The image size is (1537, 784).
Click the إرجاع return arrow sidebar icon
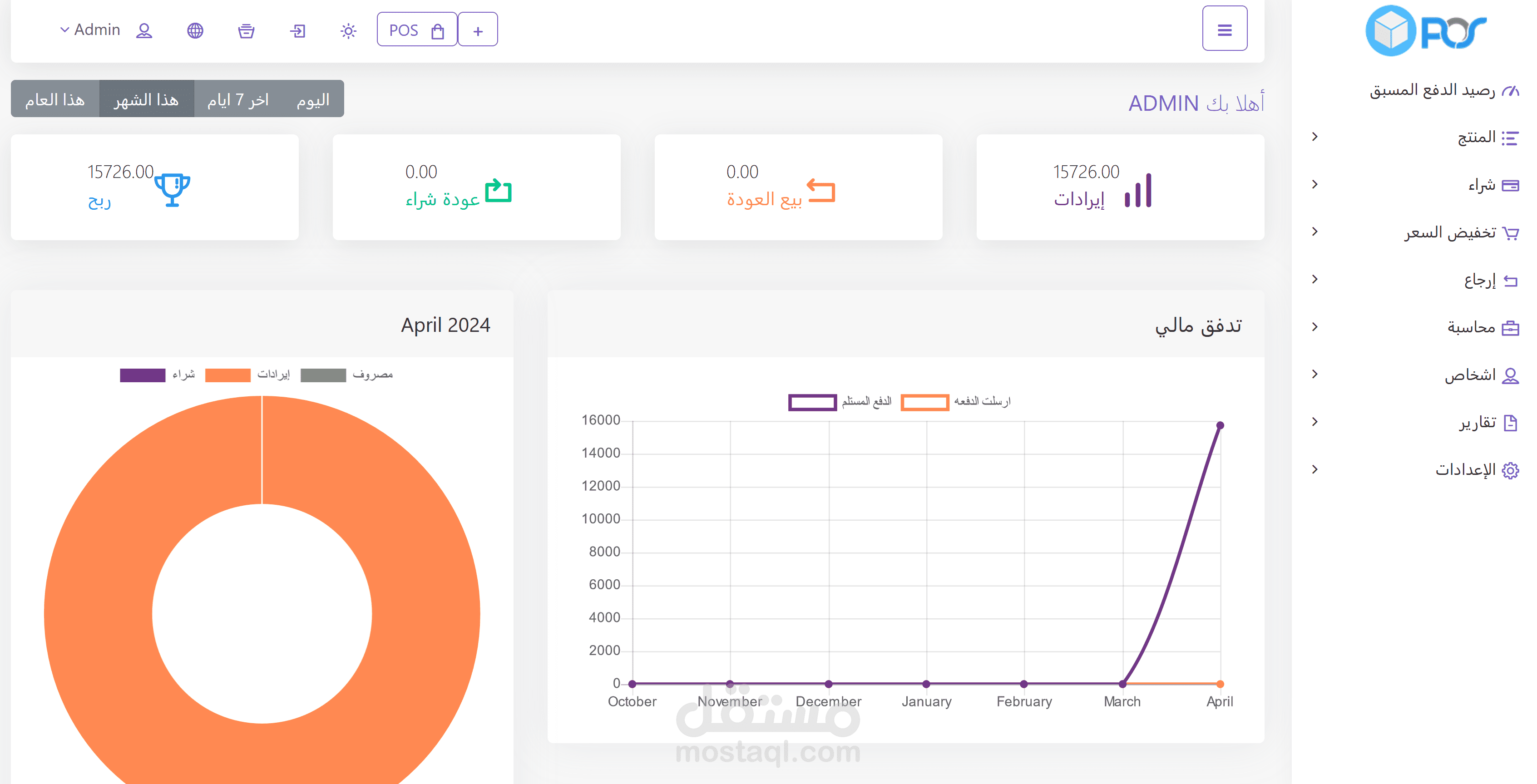(x=1510, y=281)
